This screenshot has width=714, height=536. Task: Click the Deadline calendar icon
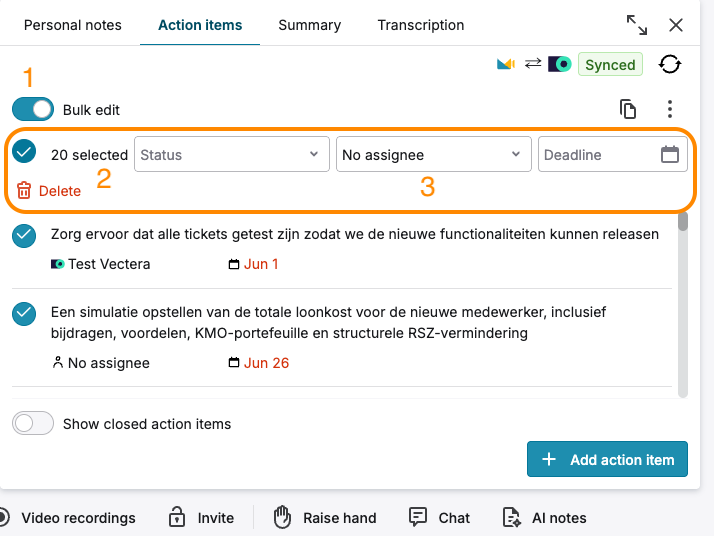[x=669, y=154]
